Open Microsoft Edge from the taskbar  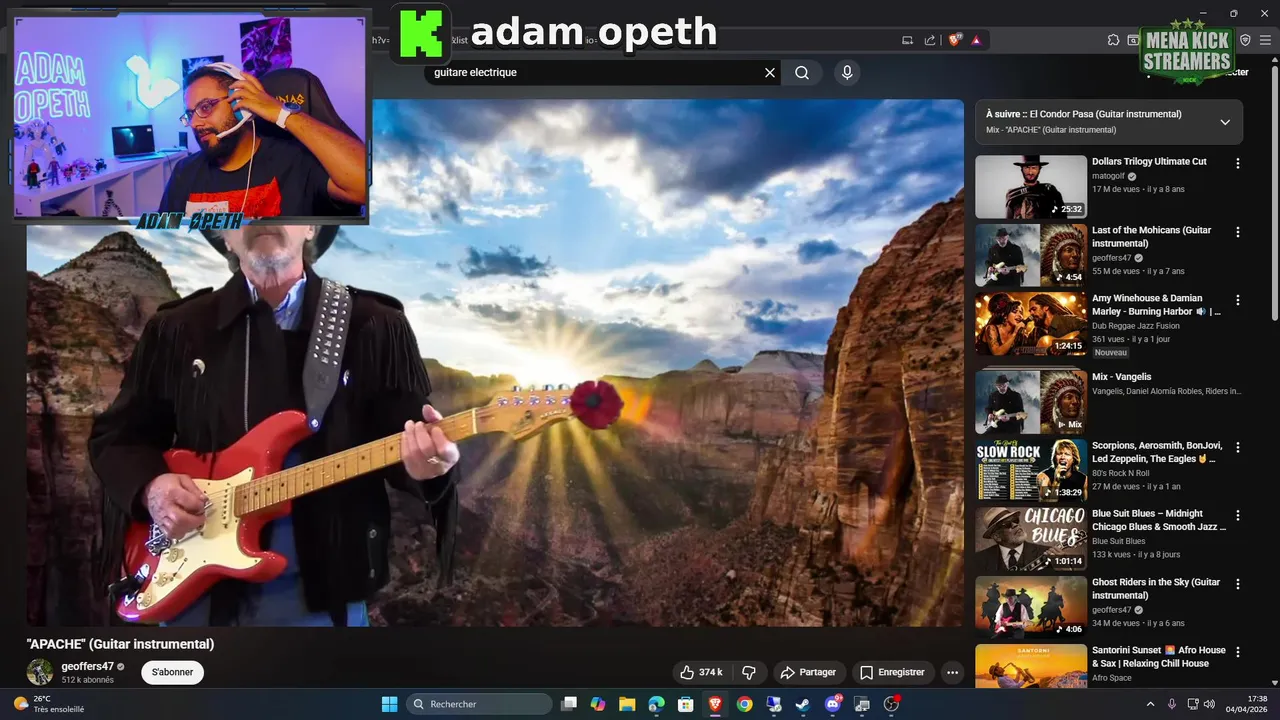[656, 704]
